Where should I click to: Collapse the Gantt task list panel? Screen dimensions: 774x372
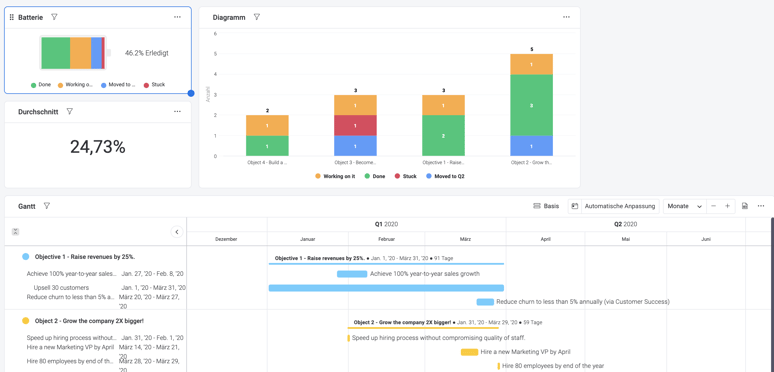[x=177, y=231]
